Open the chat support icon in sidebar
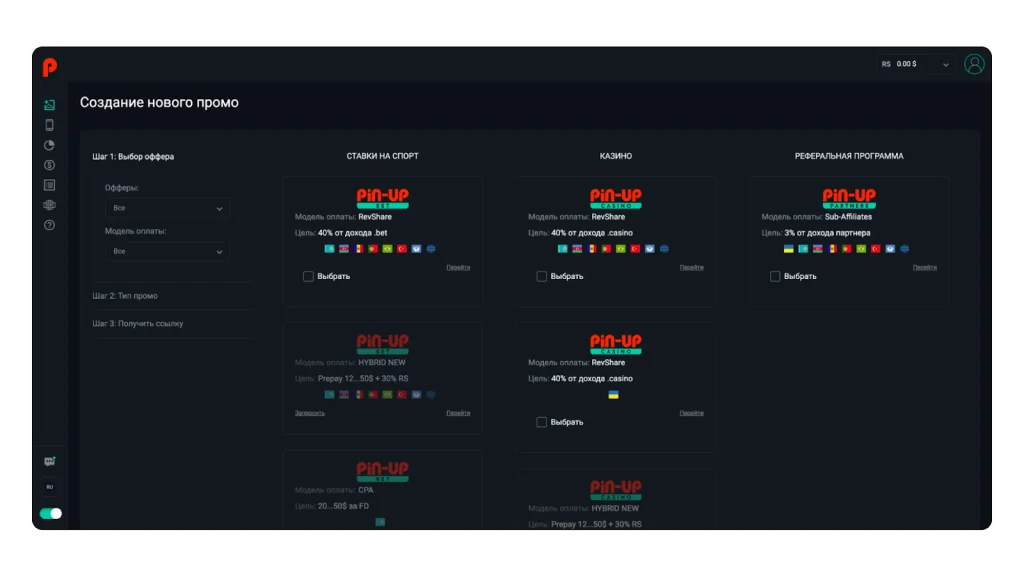This screenshot has width=1024, height=576. [50, 462]
